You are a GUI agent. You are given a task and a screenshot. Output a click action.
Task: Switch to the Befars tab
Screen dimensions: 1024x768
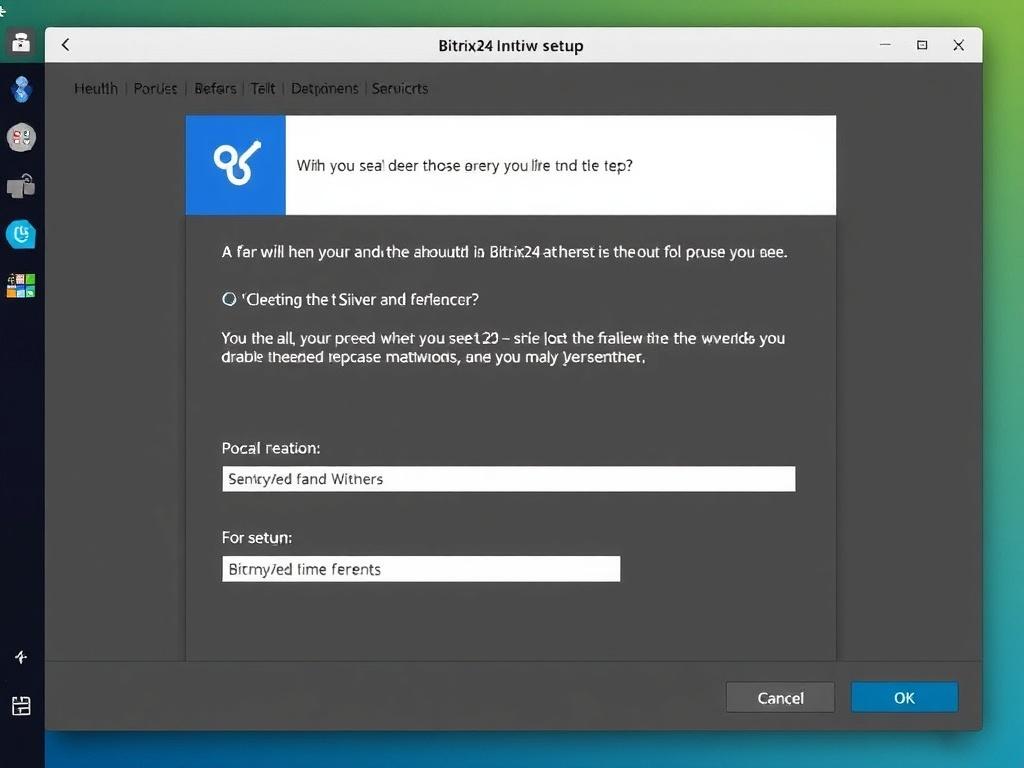215,88
